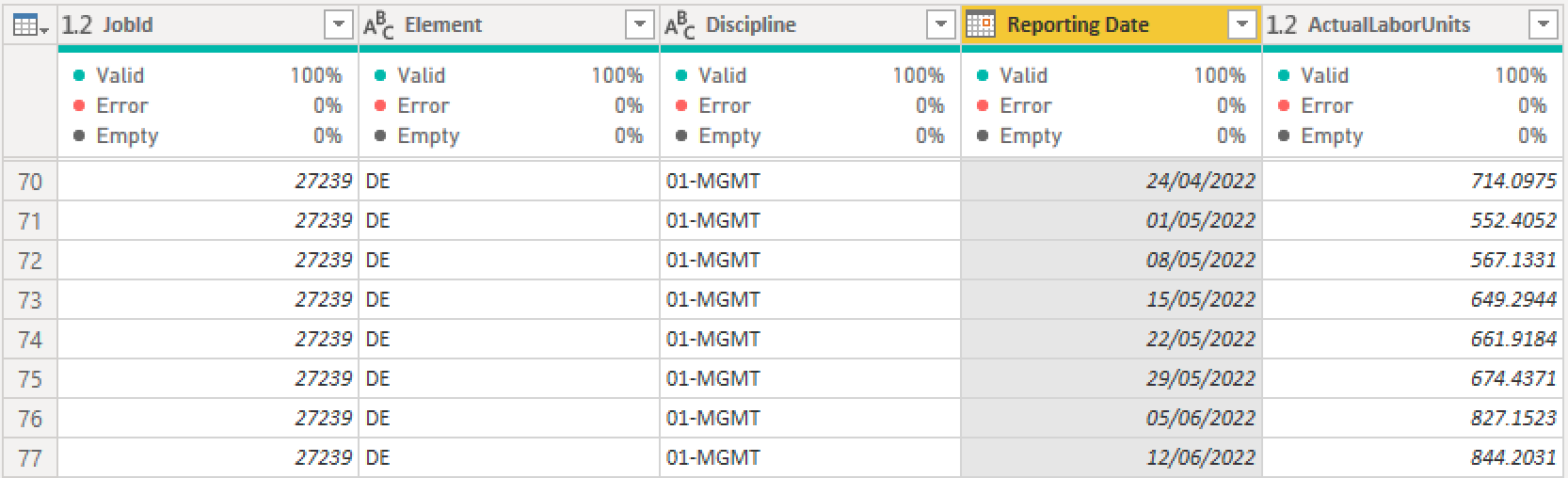Click the labor units value 552.4052

pos(1413,220)
